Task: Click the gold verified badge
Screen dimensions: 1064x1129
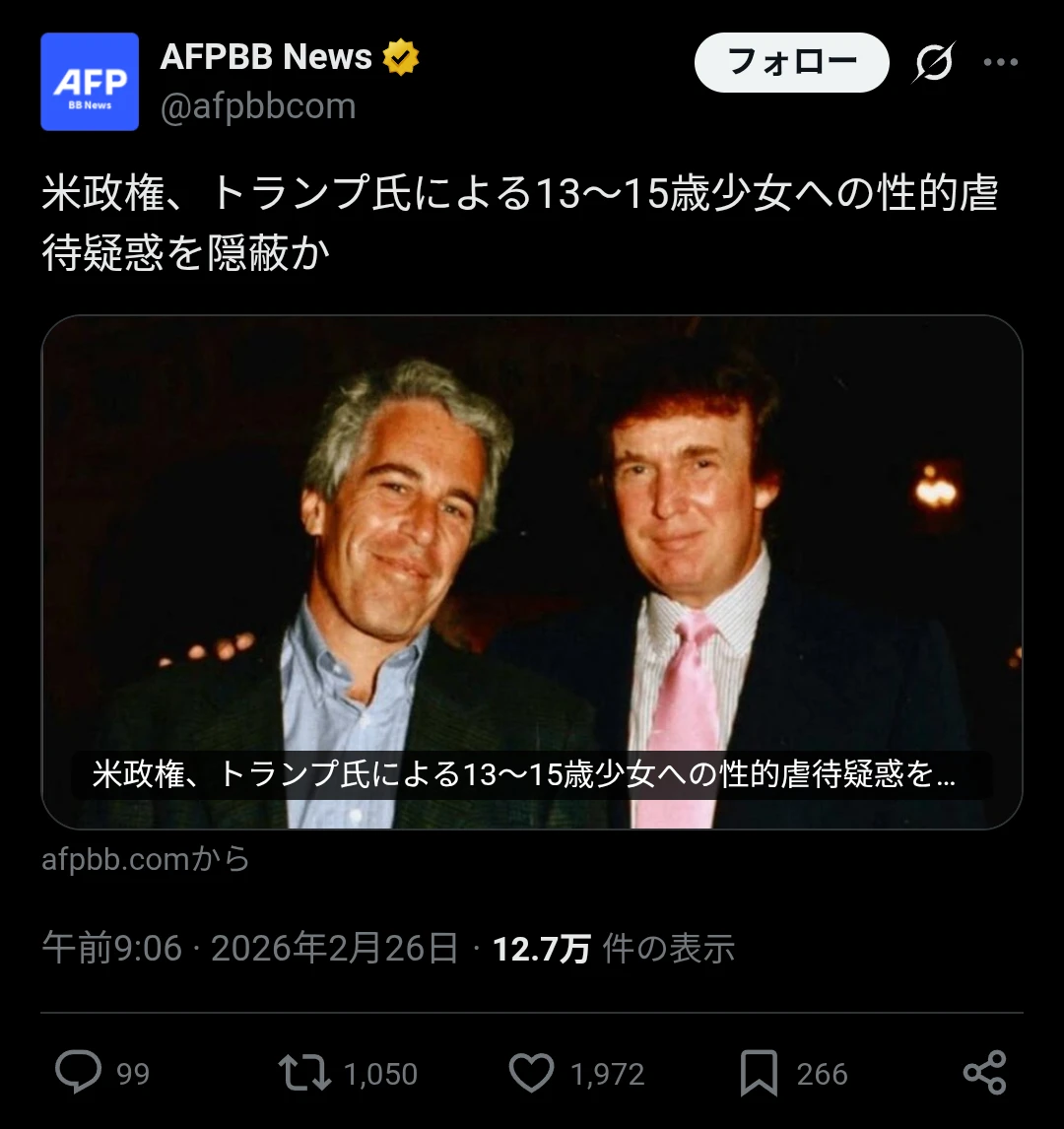Action: coord(400,57)
